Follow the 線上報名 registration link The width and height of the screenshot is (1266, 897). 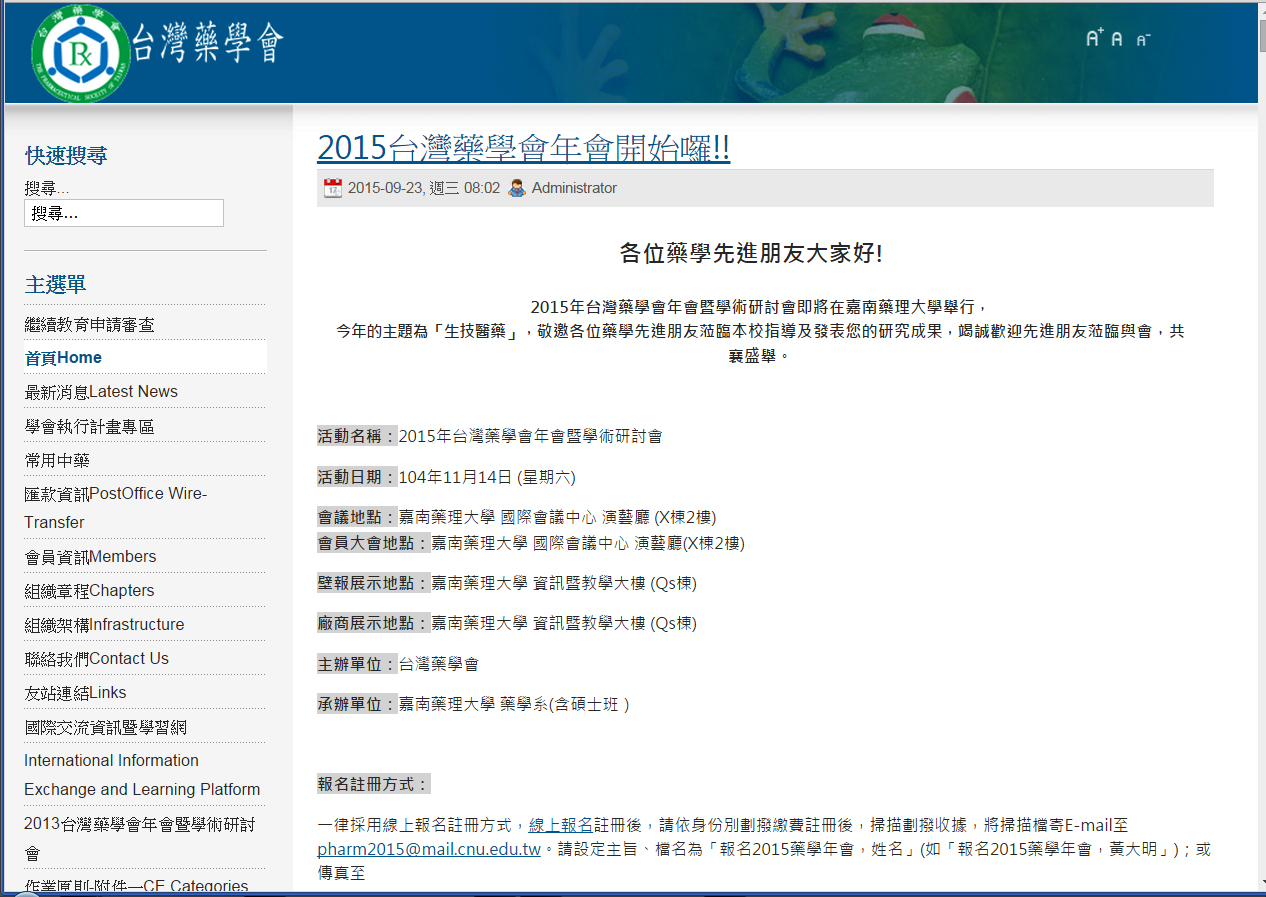click(x=561, y=825)
